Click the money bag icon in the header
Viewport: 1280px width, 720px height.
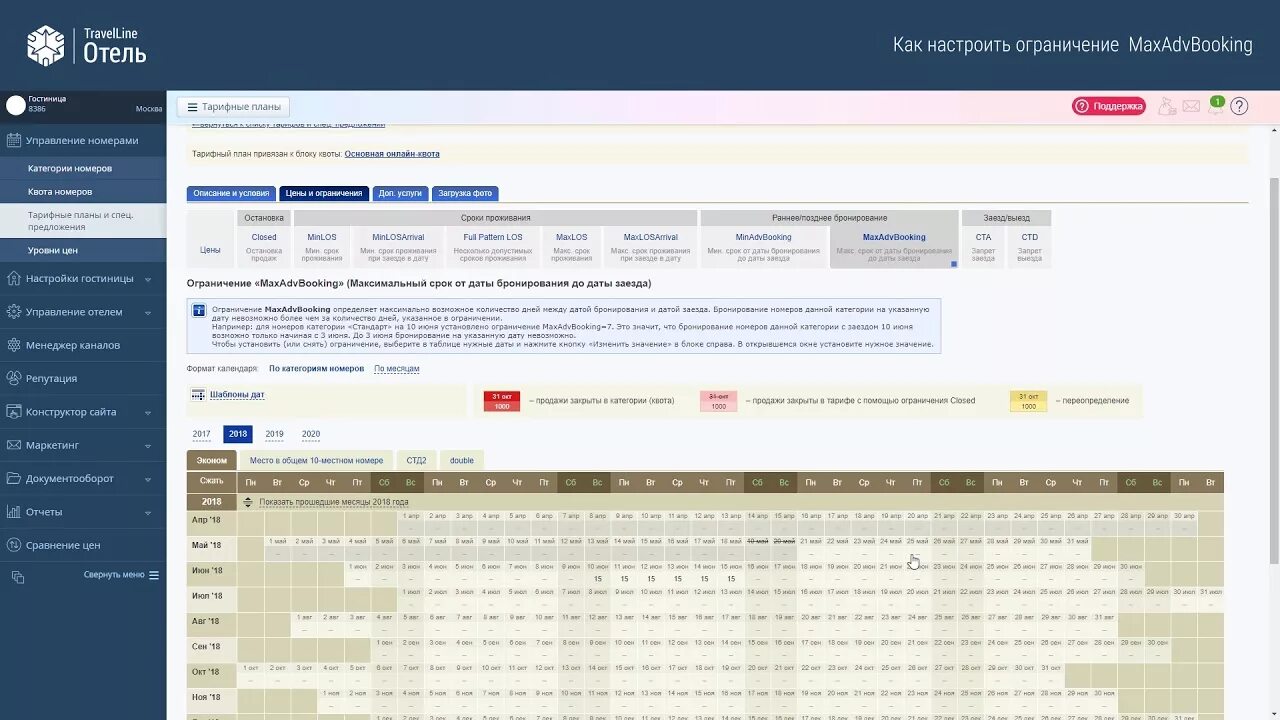click(x=1166, y=106)
